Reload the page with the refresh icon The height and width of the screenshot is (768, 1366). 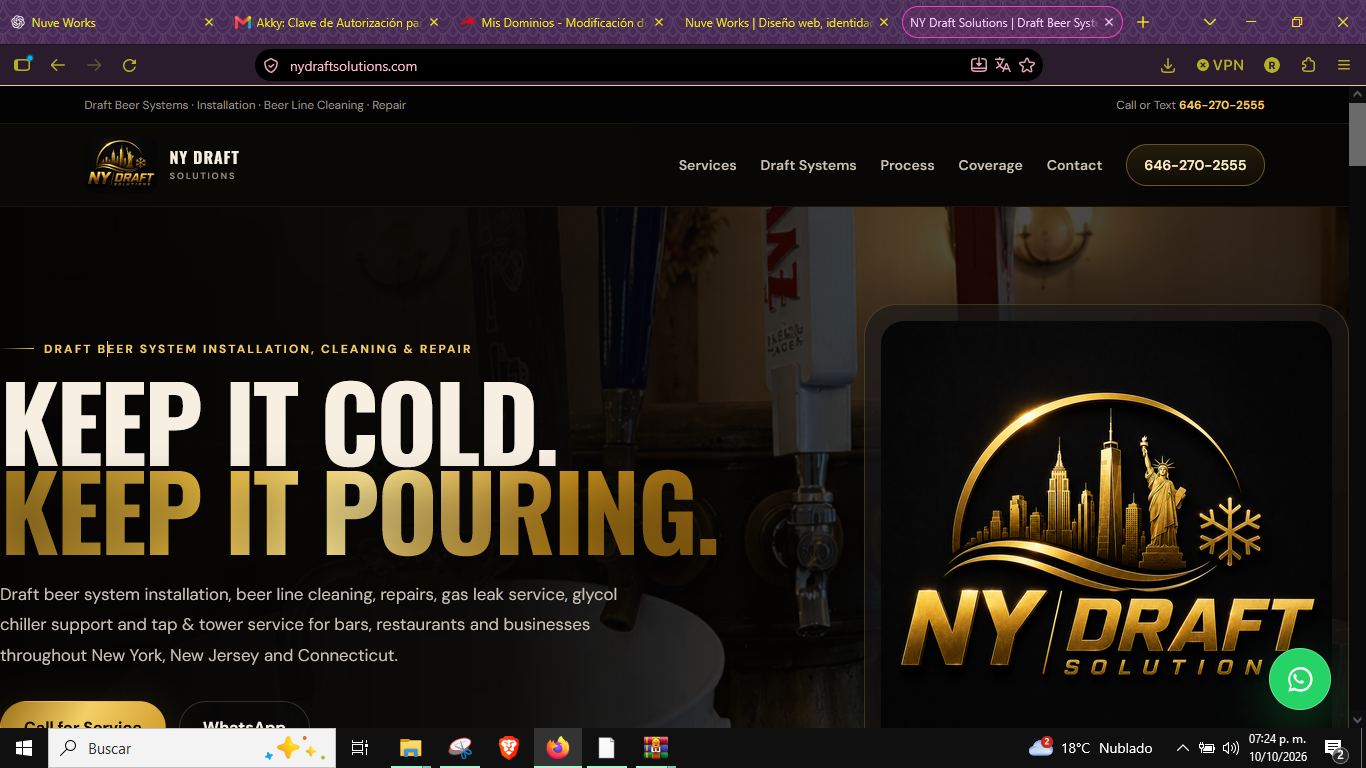tap(129, 65)
